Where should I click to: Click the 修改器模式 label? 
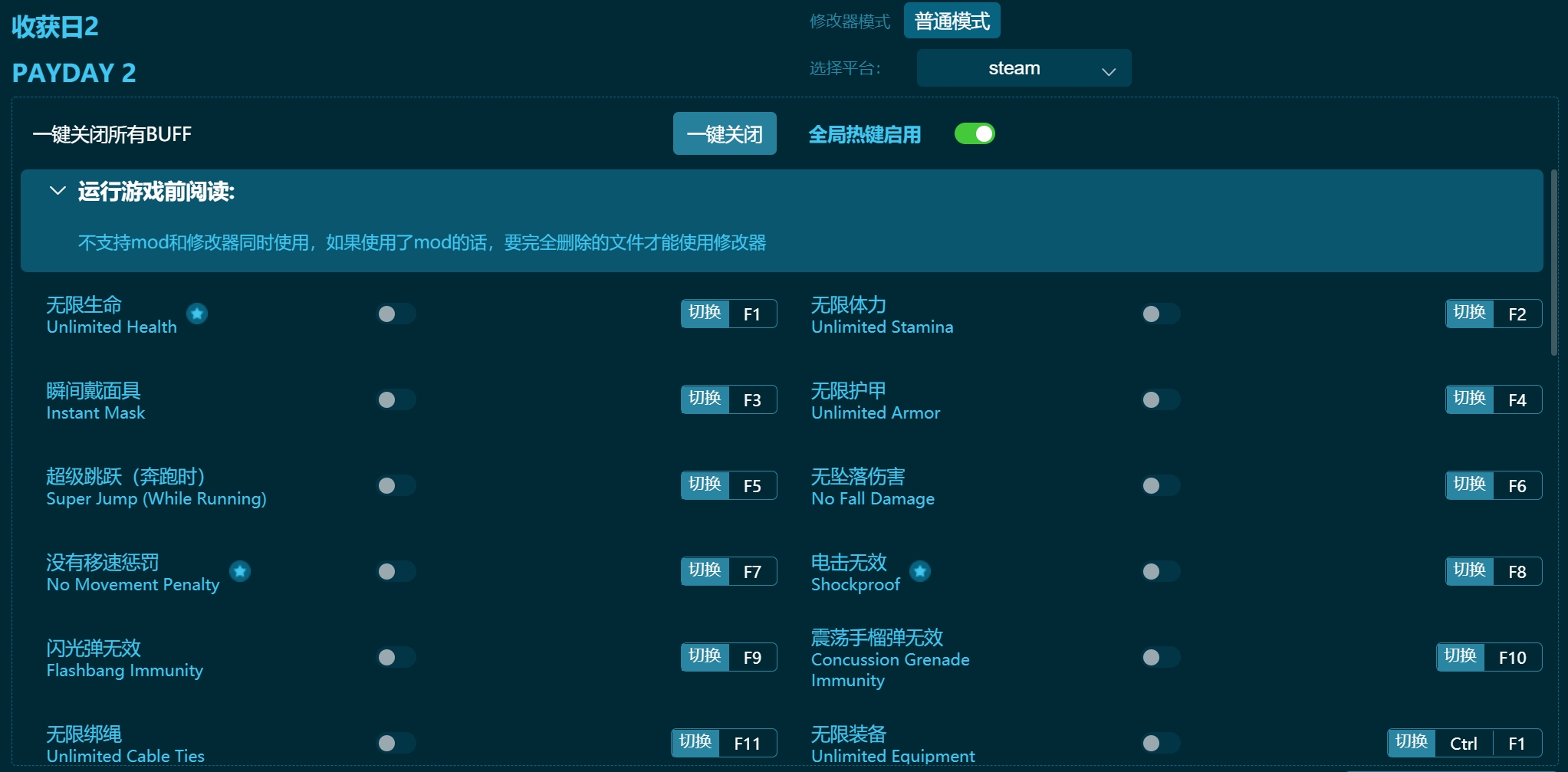(850, 21)
